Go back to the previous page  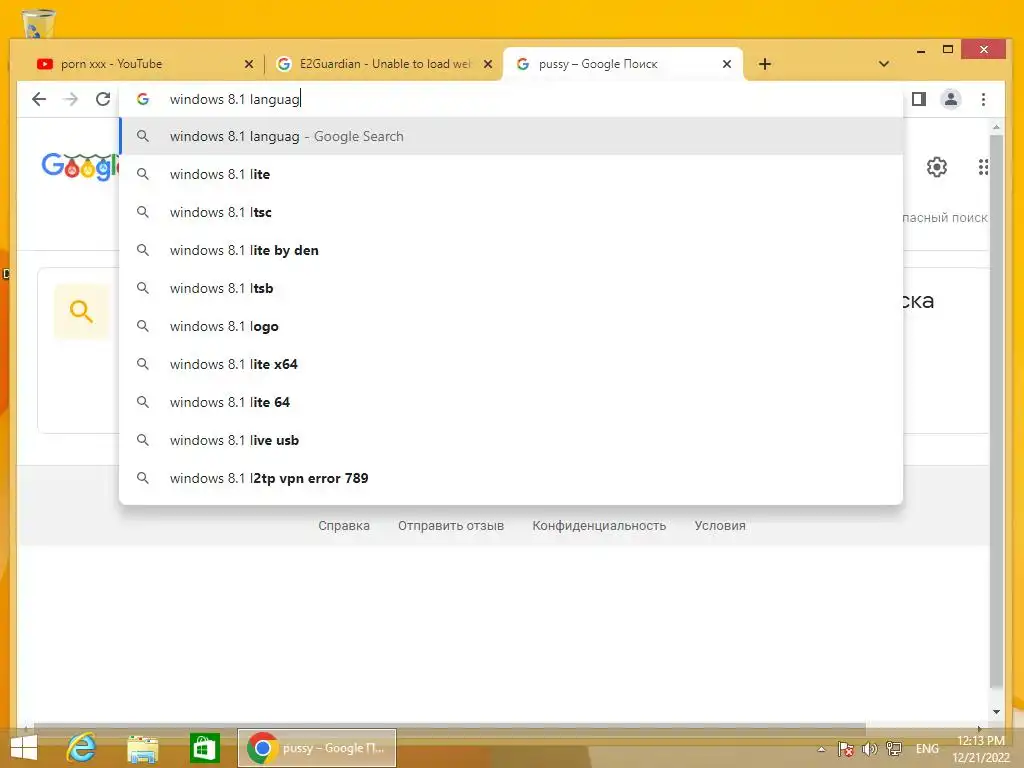pos(39,99)
